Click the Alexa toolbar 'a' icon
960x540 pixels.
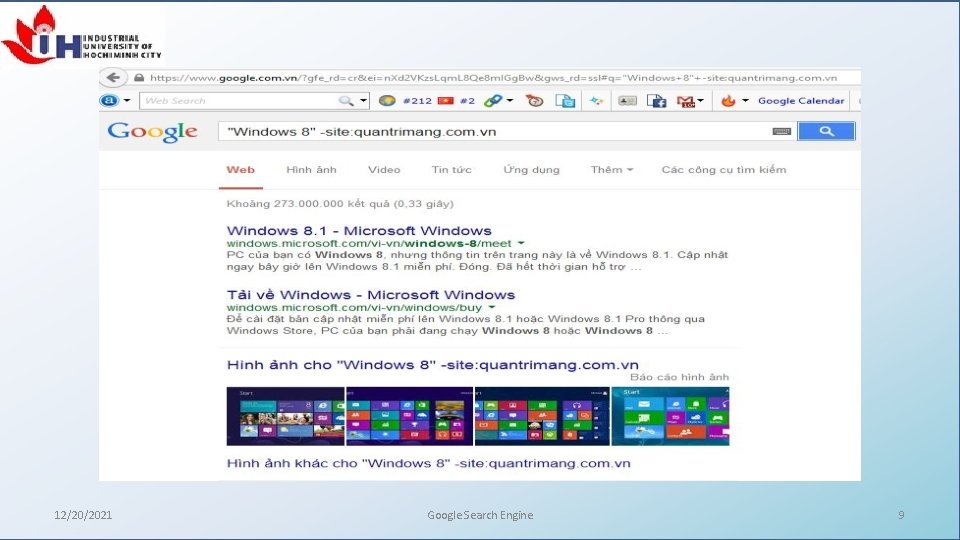109,100
